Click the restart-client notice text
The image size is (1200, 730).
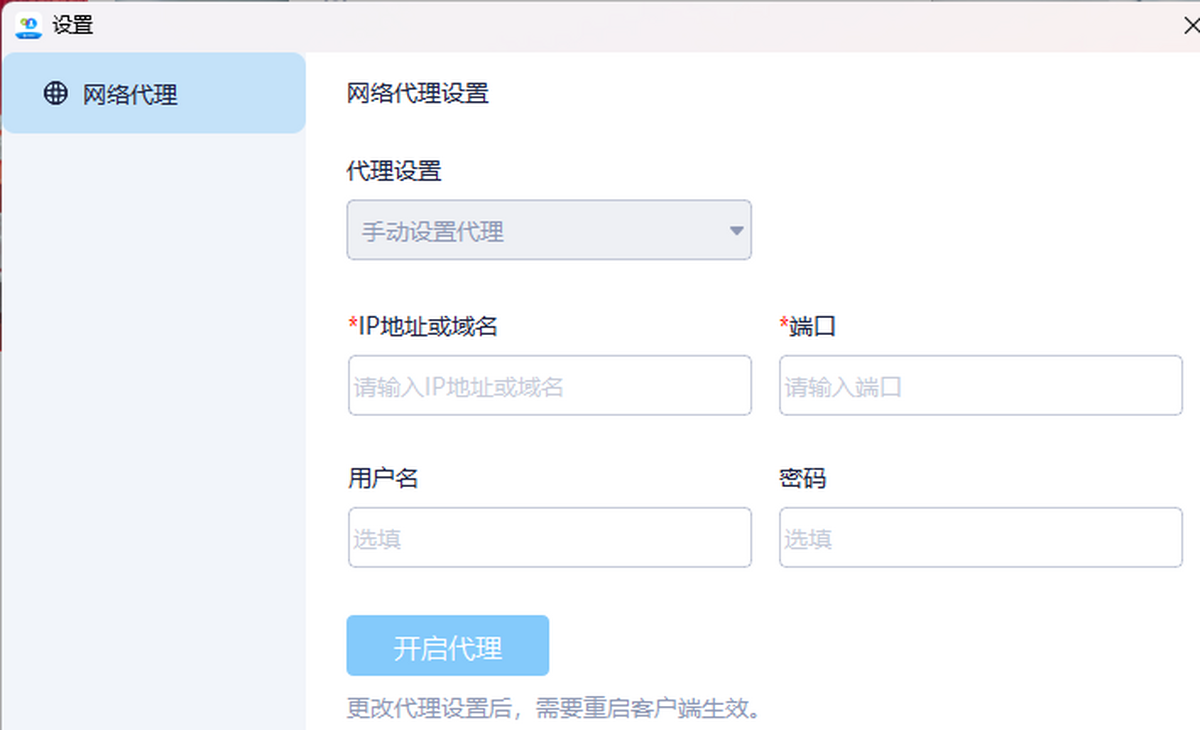click(x=554, y=709)
